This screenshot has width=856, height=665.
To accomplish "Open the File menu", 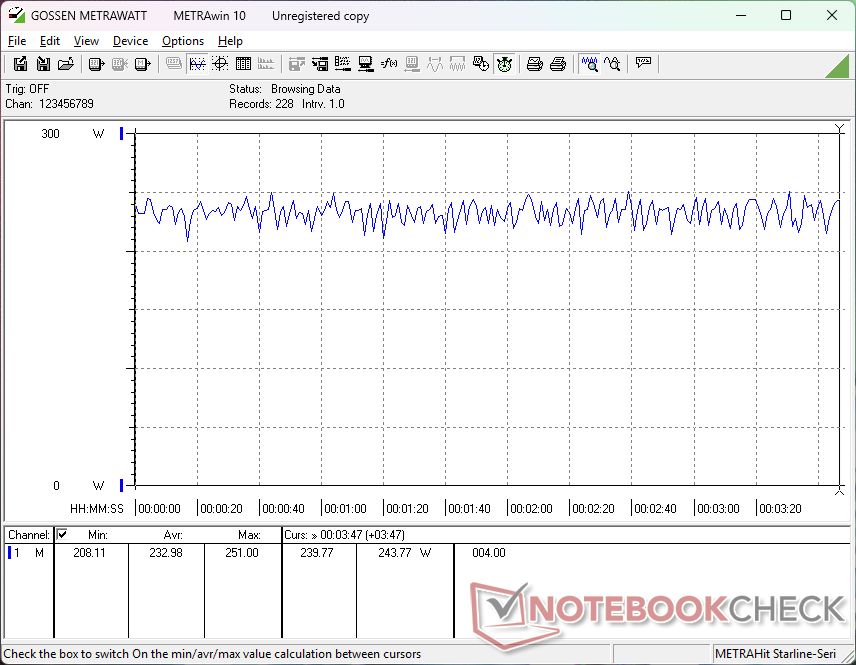I will (17, 41).
